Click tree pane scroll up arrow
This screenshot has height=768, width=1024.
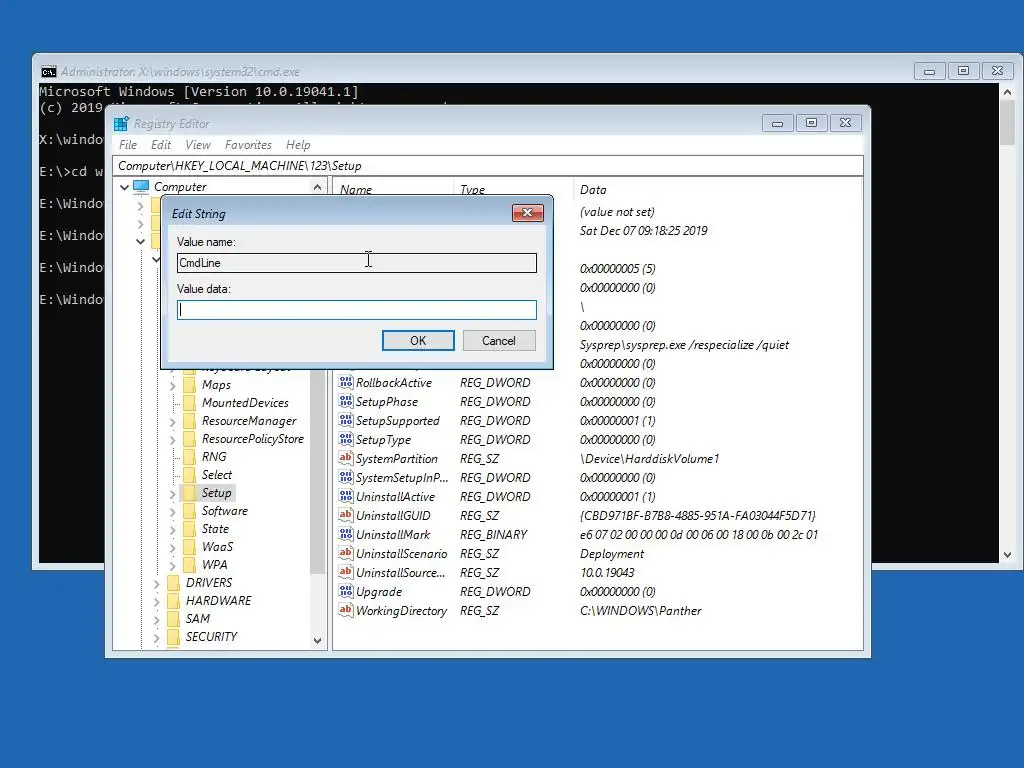pyautogui.click(x=317, y=187)
